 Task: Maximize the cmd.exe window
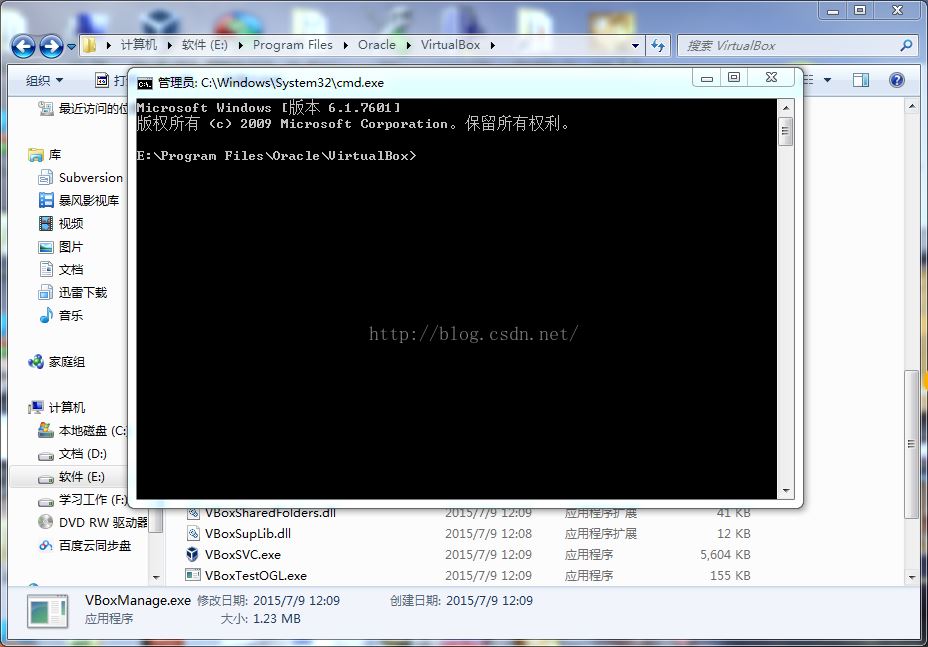point(734,78)
